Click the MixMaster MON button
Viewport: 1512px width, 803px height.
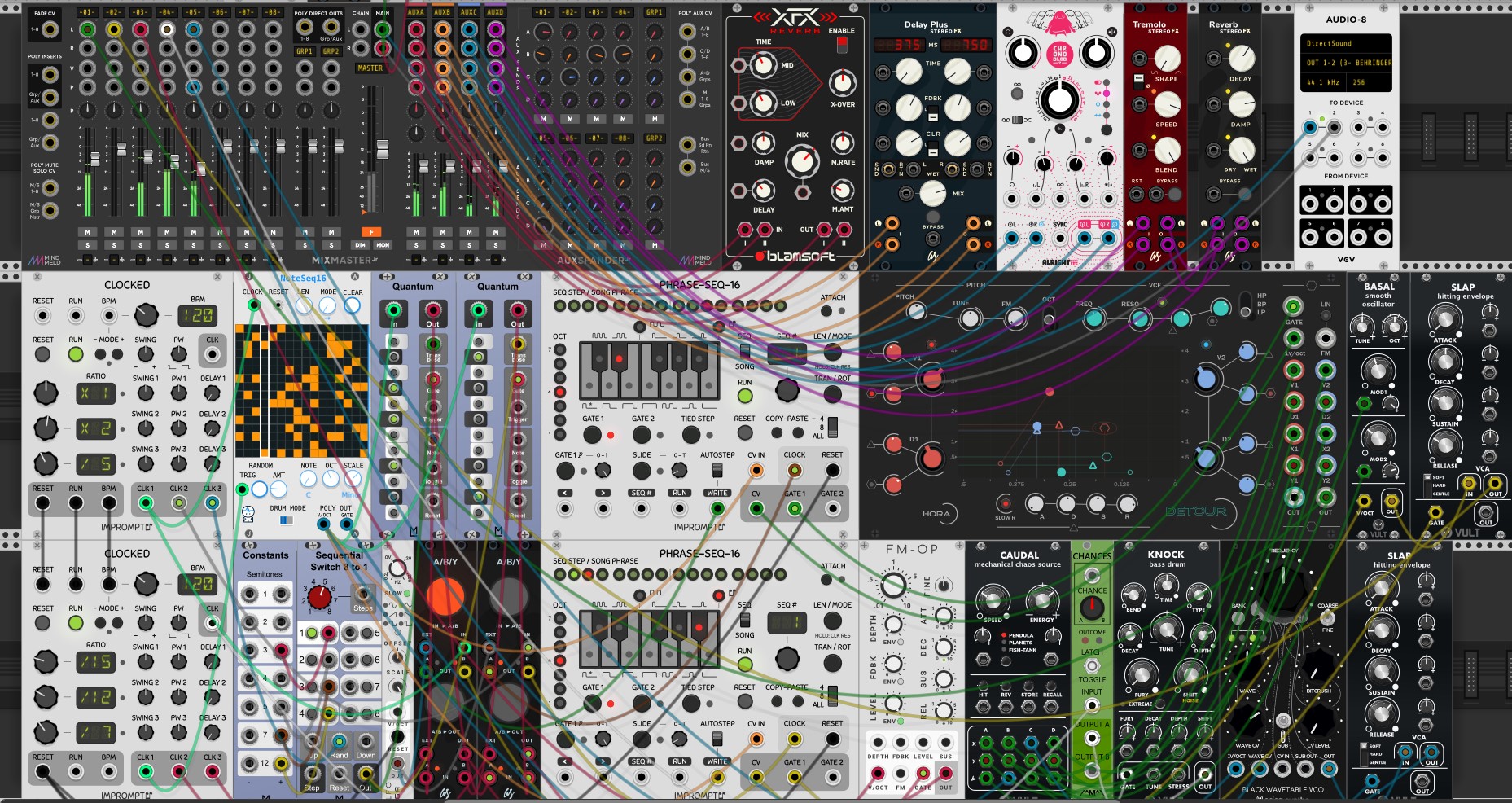[383, 245]
